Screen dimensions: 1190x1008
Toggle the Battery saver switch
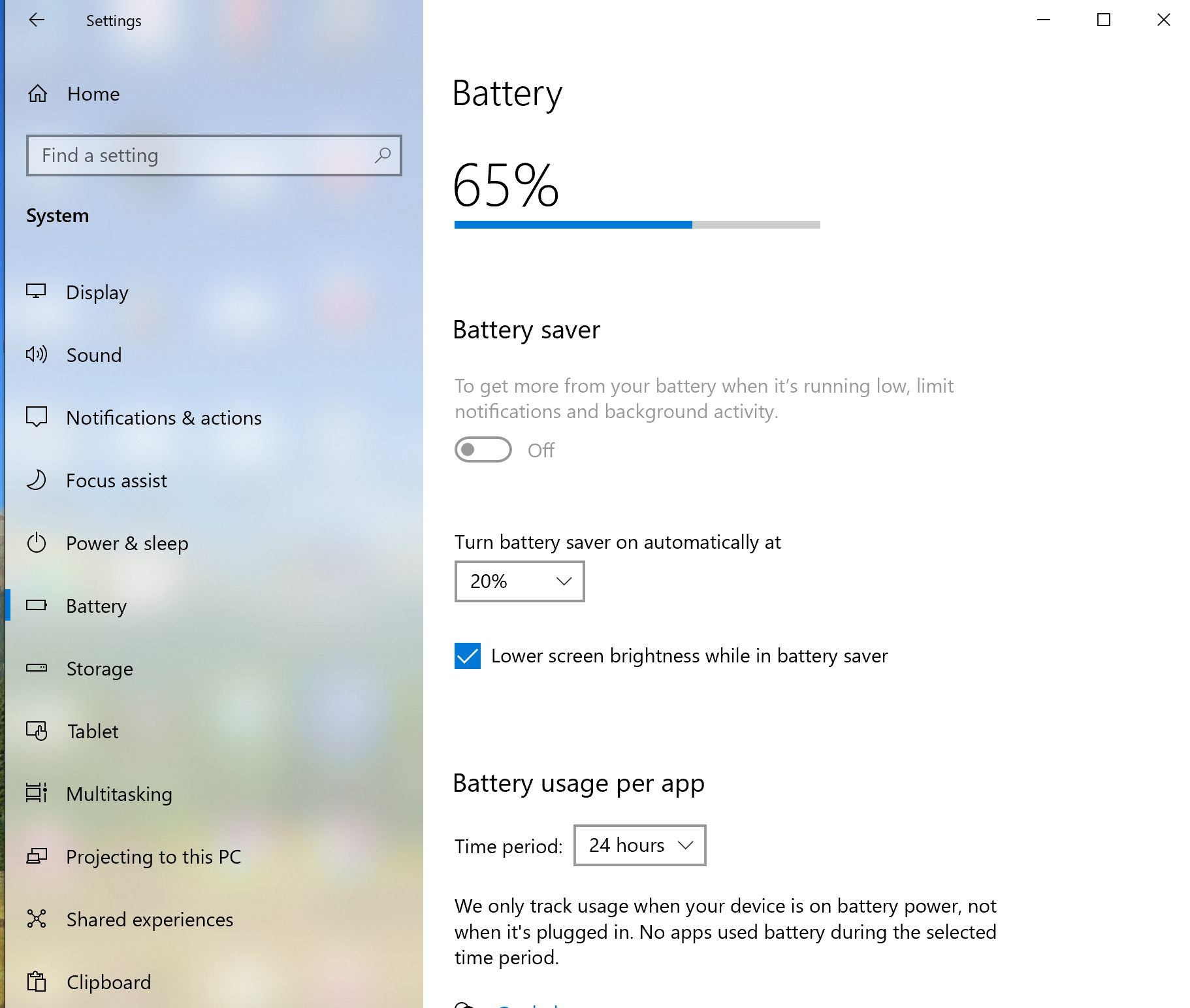pos(483,449)
